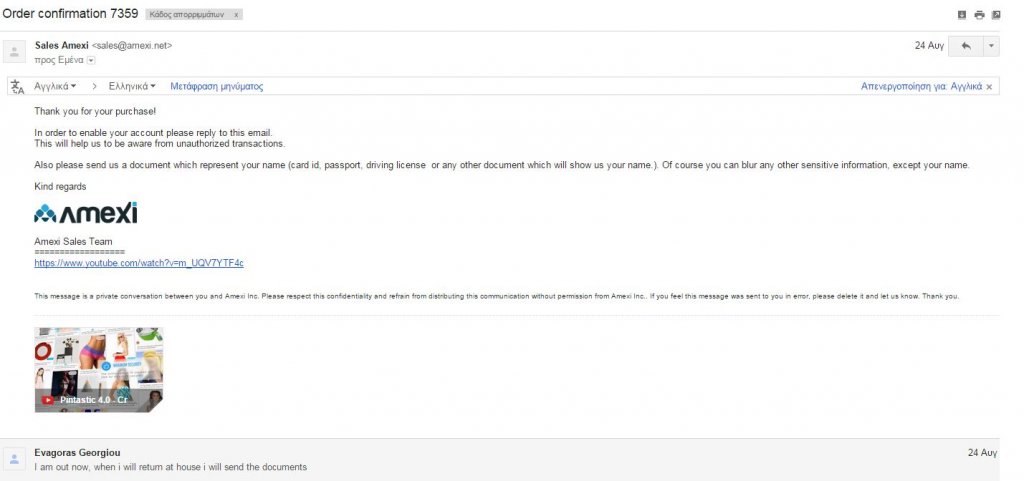Click the 'Μετάφραση μηνύματος' translate link
This screenshot has width=1024, height=481.
pos(216,87)
